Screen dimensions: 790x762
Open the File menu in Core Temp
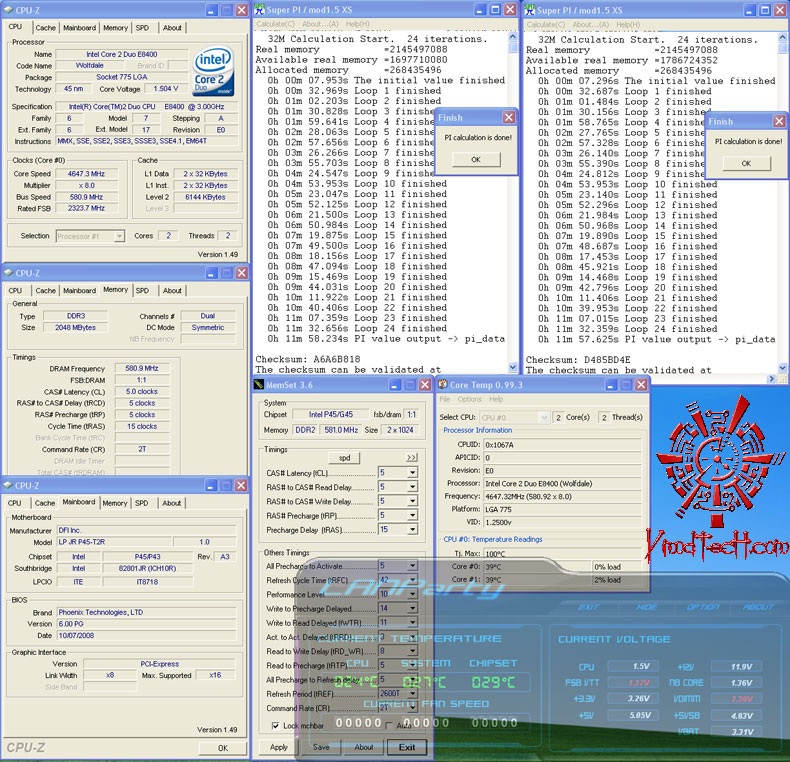point(445,399)
